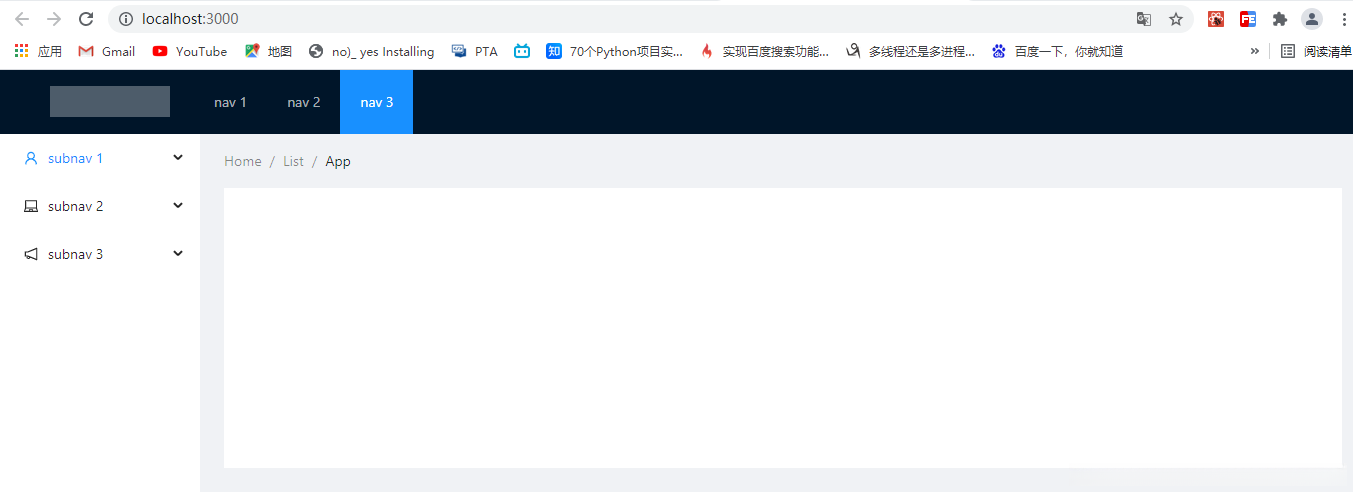Screen dimensions: 1353x495
Task: Click the notification icon beside subnav 3
Action: coord(31,254)
